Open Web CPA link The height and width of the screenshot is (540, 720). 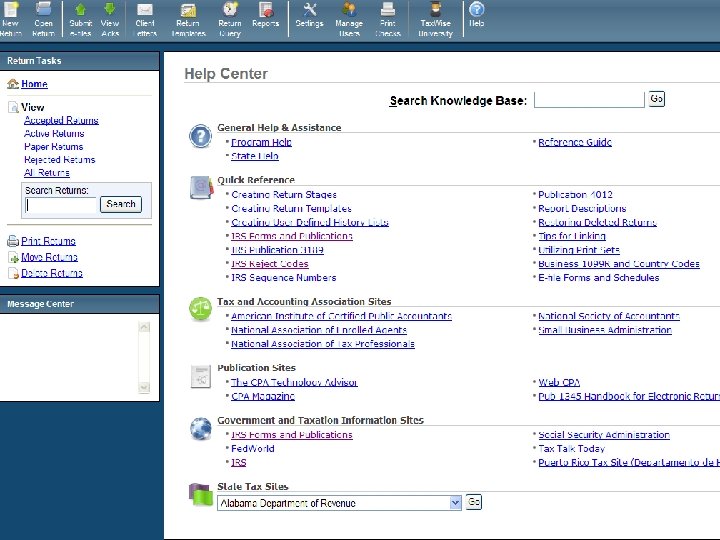tap(559, 382)
